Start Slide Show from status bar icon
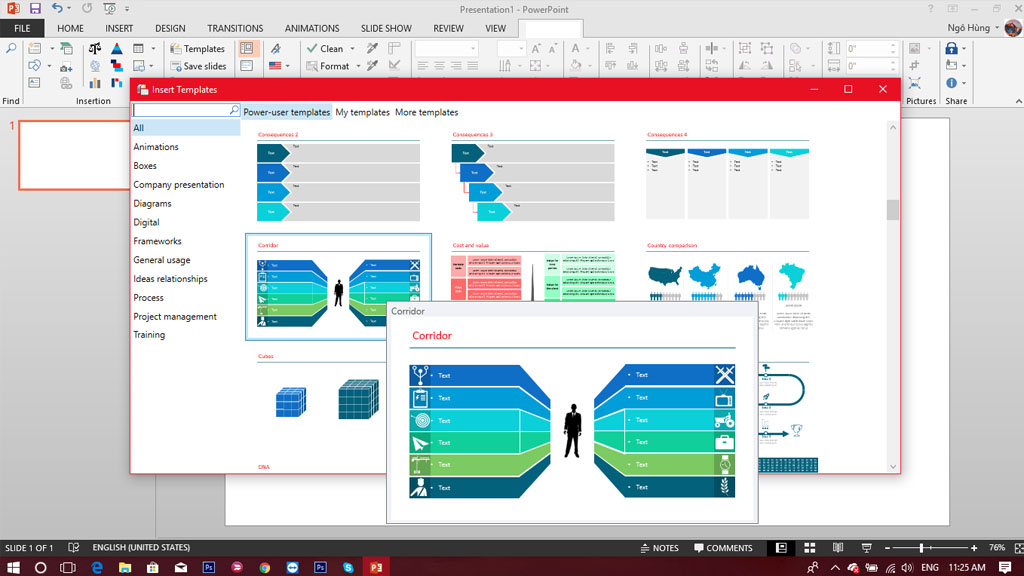The image size is (1024, 576). [x=867, y=548]
